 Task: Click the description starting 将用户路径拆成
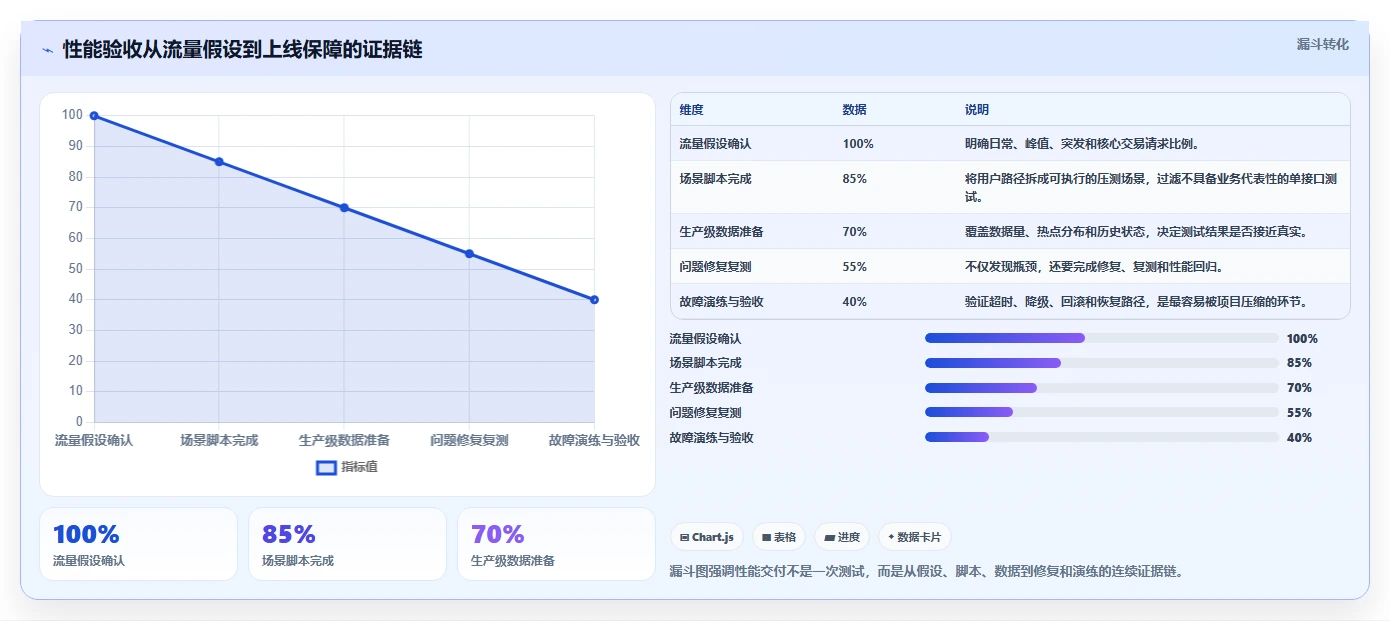point(1151,188)
